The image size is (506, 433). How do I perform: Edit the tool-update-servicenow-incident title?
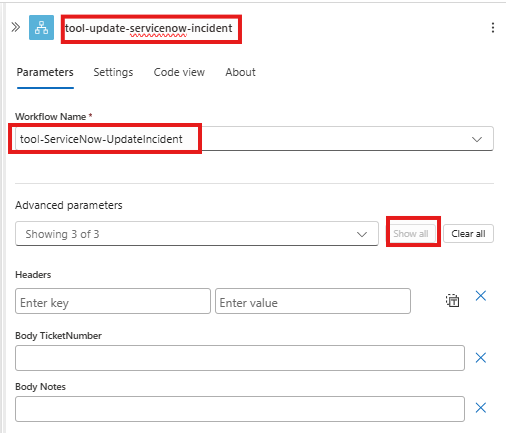[x=149, y=28]
